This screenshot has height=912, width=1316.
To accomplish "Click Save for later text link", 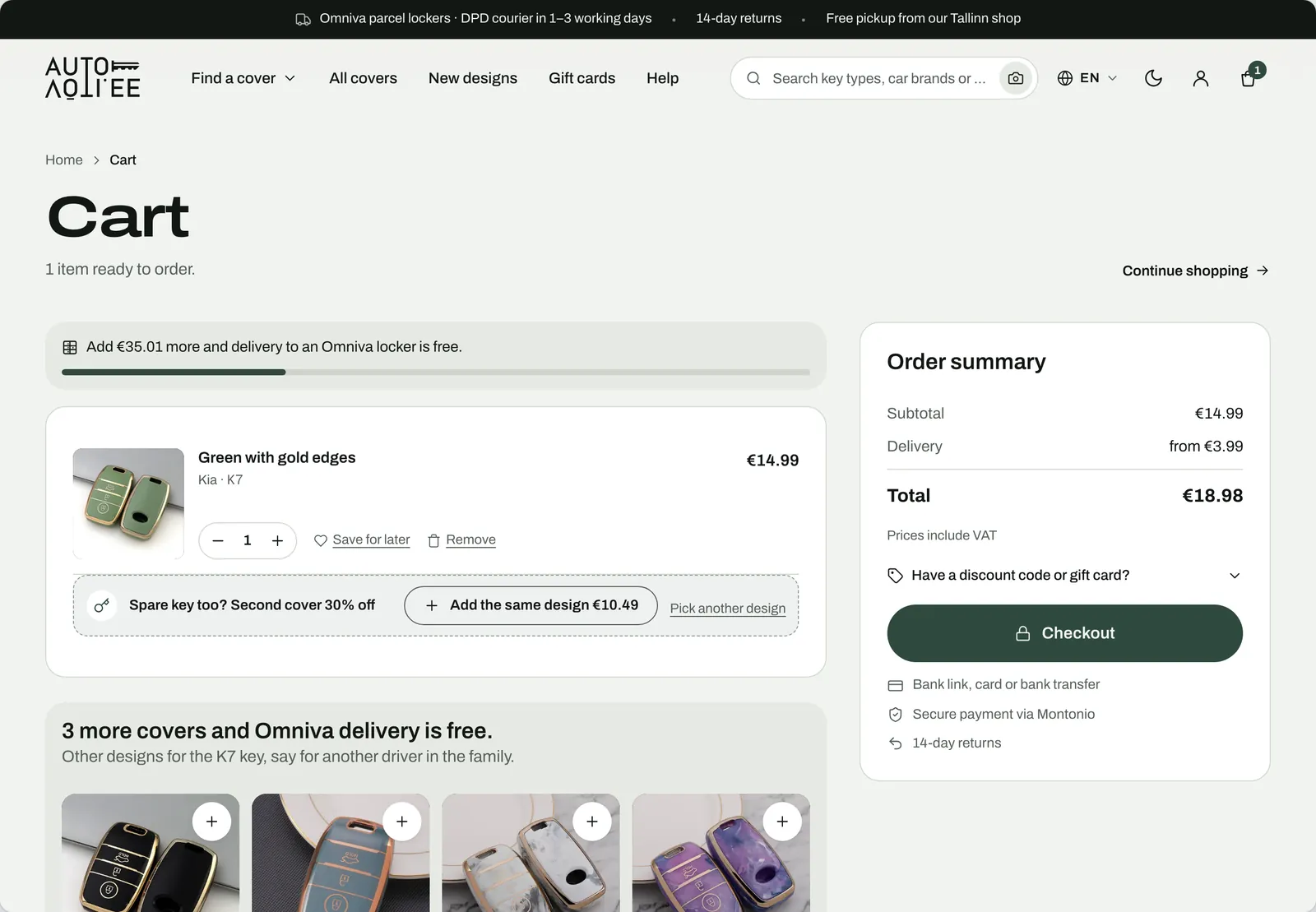I will (x=371, y=539).
